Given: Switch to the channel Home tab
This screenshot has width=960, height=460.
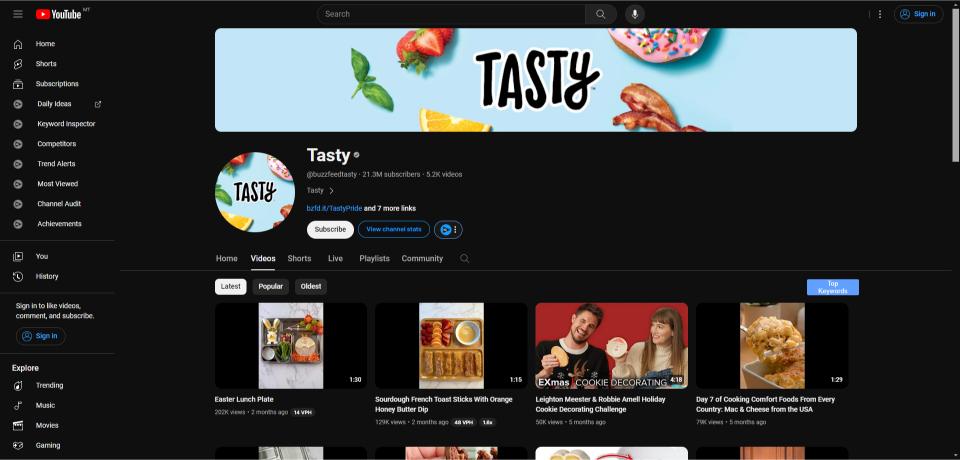Looking at the screenshot, I should click(x=227, y=258).
